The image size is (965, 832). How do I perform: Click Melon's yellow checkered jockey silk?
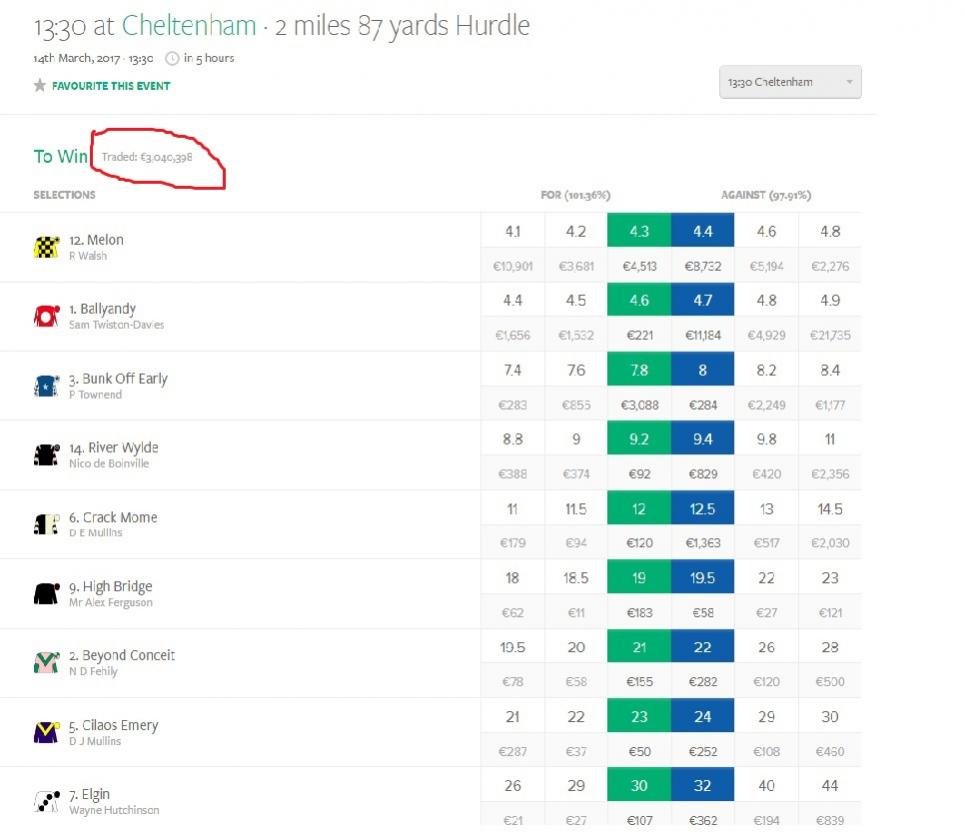point(47,247)
